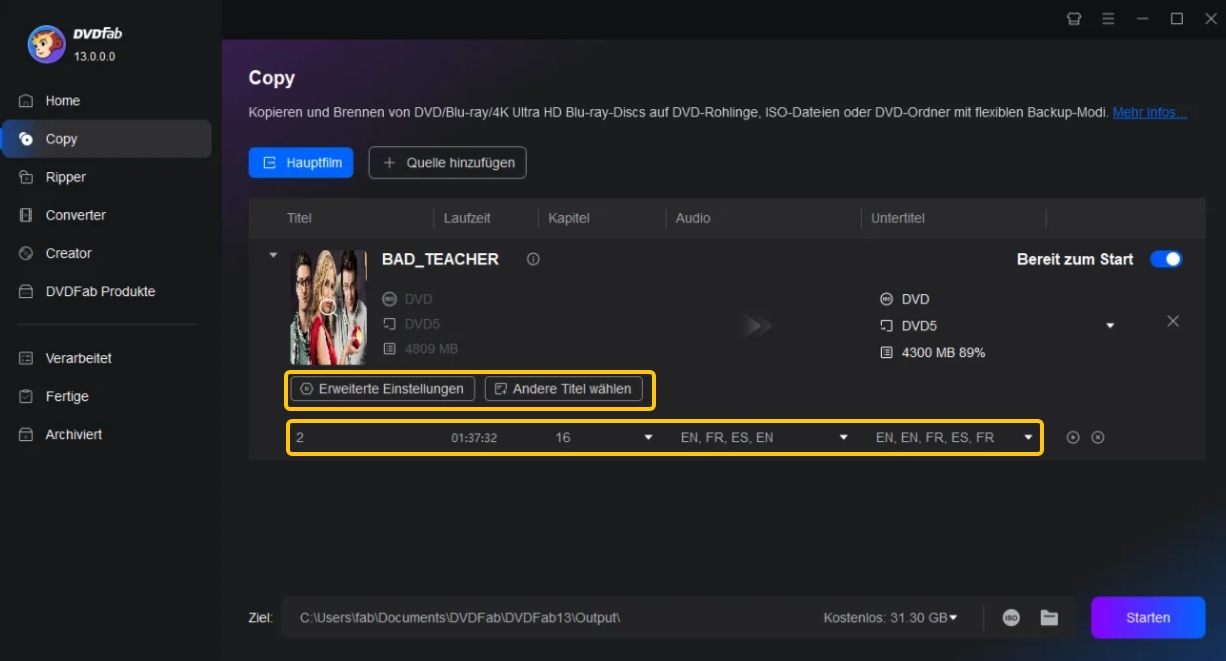Maximize the DVDFab window
The height and width of the screenshot is (661, 1226).
click(x=1177, y=18)
